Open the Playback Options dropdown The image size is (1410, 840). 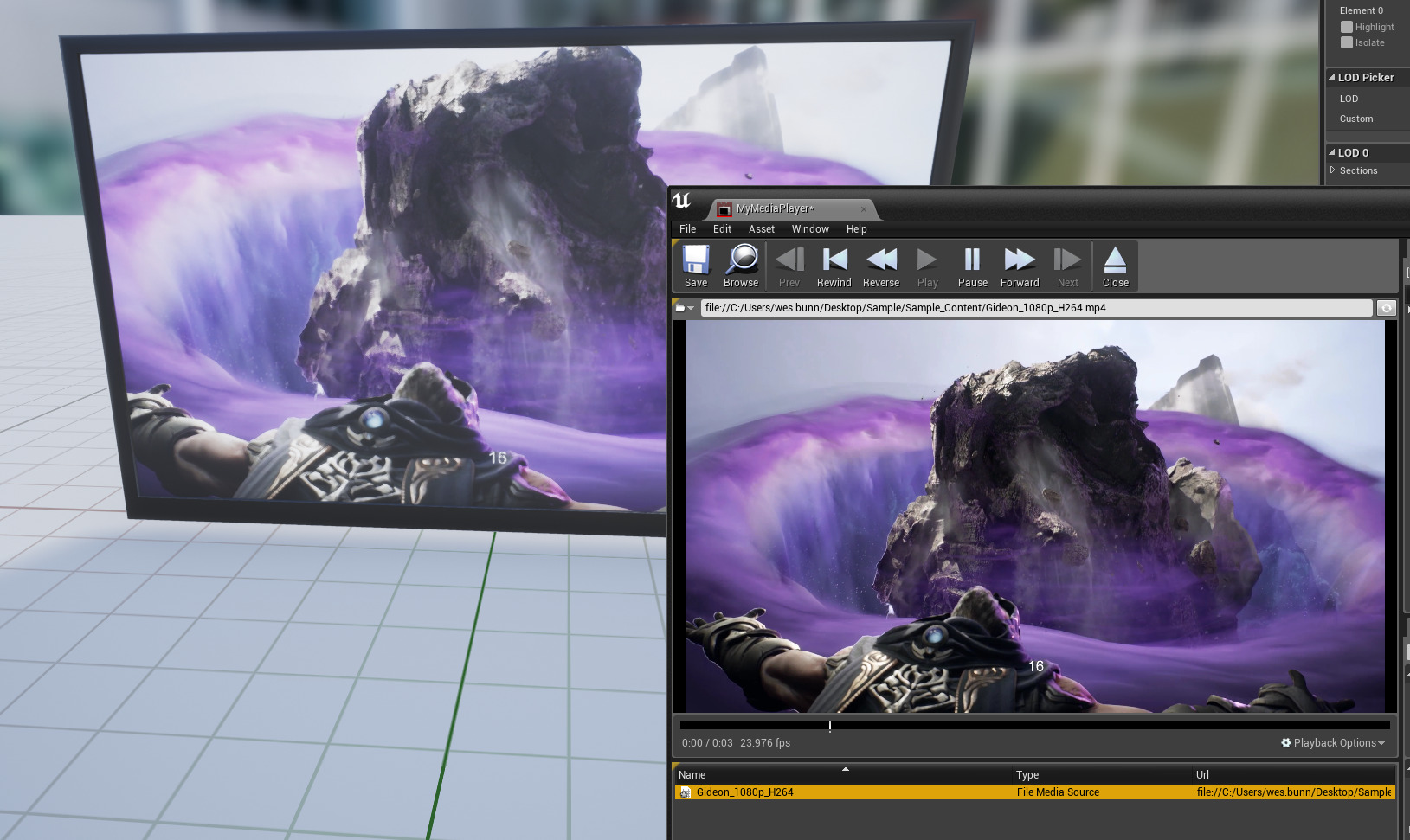[x=1333, y=743]
